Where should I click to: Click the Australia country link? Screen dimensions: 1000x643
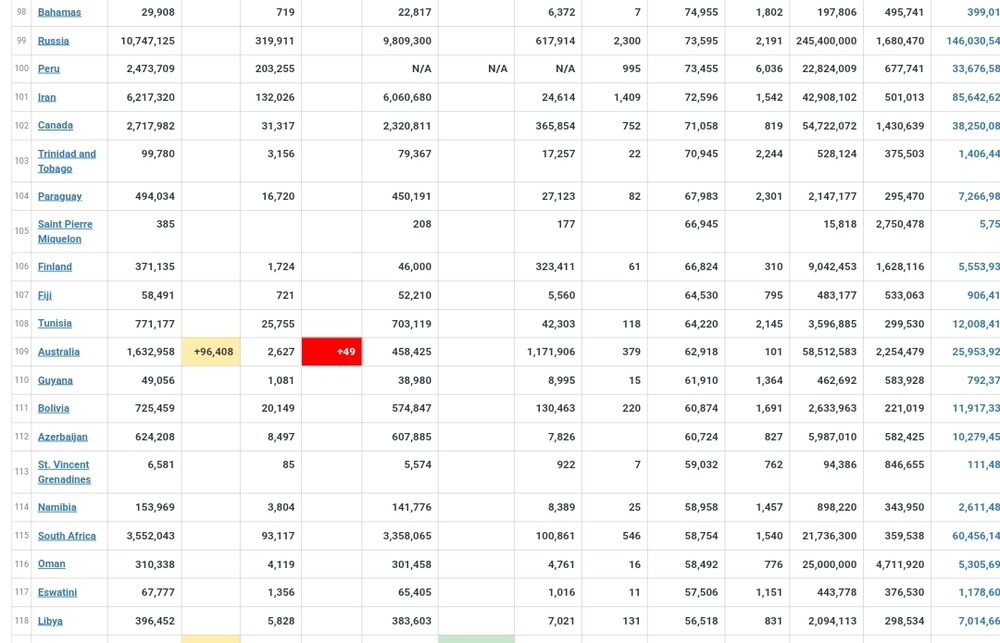pos(58,352)
